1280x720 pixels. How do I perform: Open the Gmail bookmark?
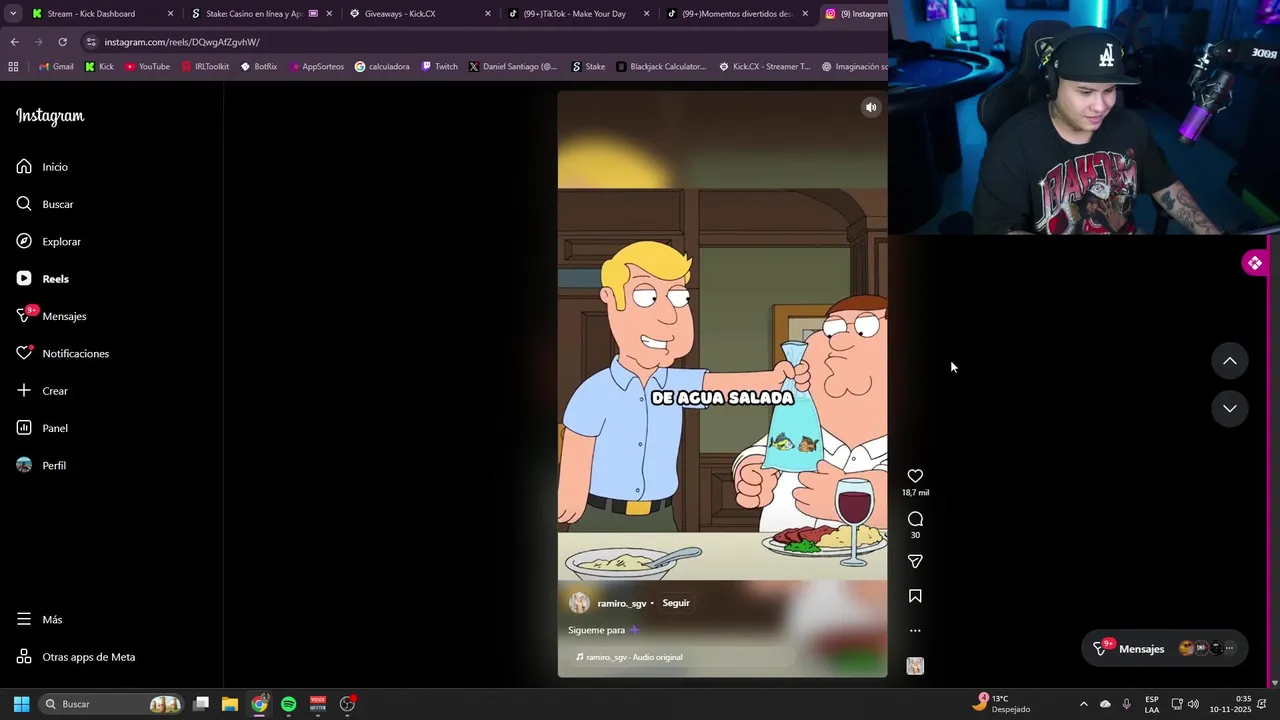point(55,67)
